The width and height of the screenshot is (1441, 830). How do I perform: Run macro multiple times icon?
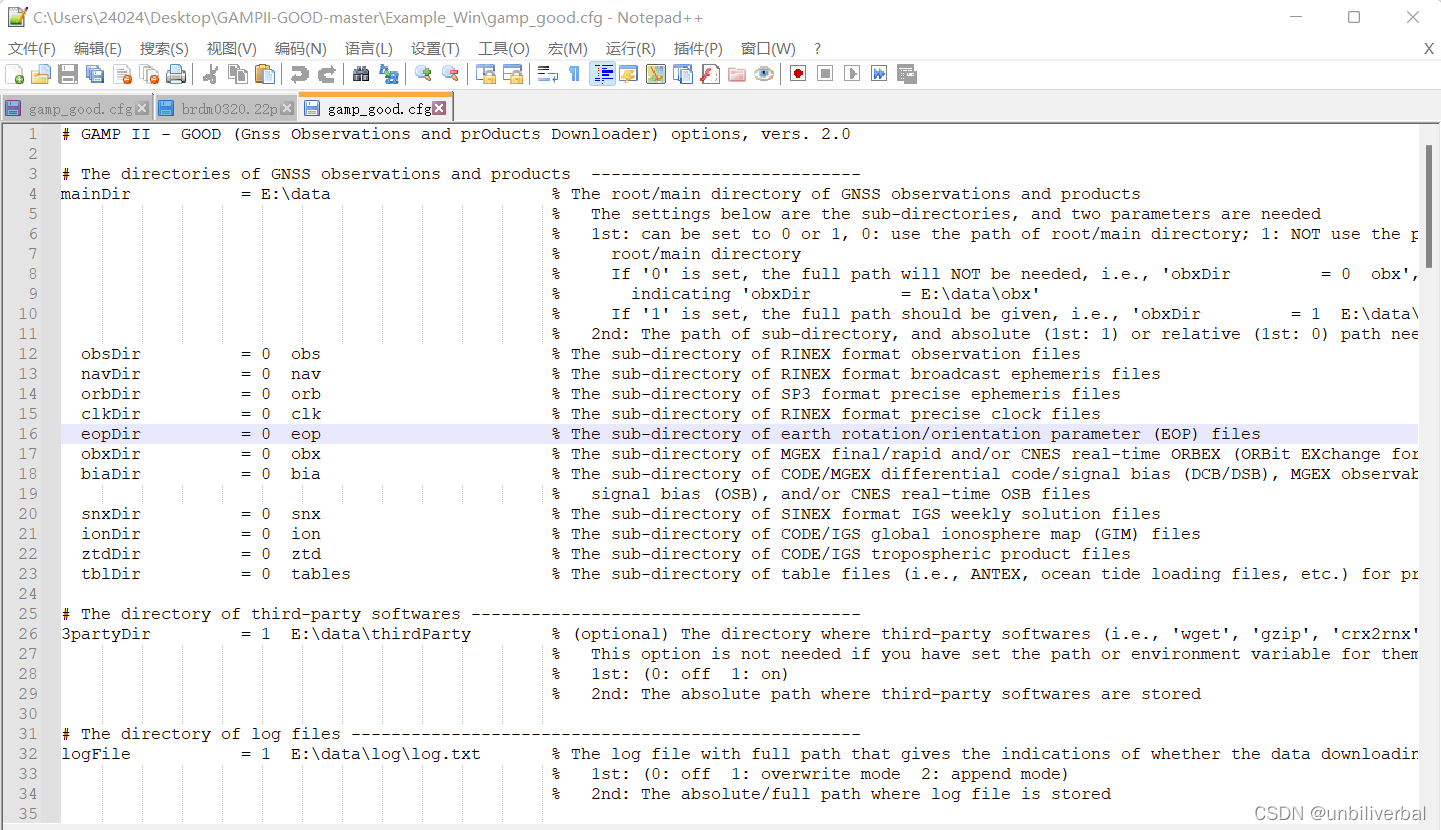click(879, 74)
